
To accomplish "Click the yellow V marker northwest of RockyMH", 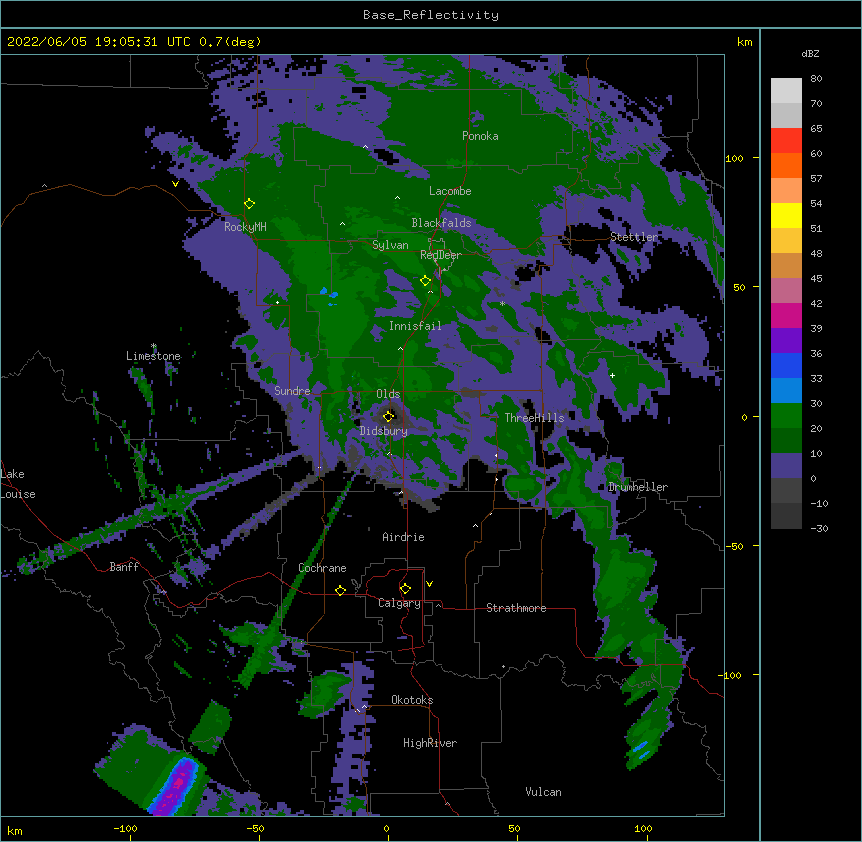I will 175,184.
